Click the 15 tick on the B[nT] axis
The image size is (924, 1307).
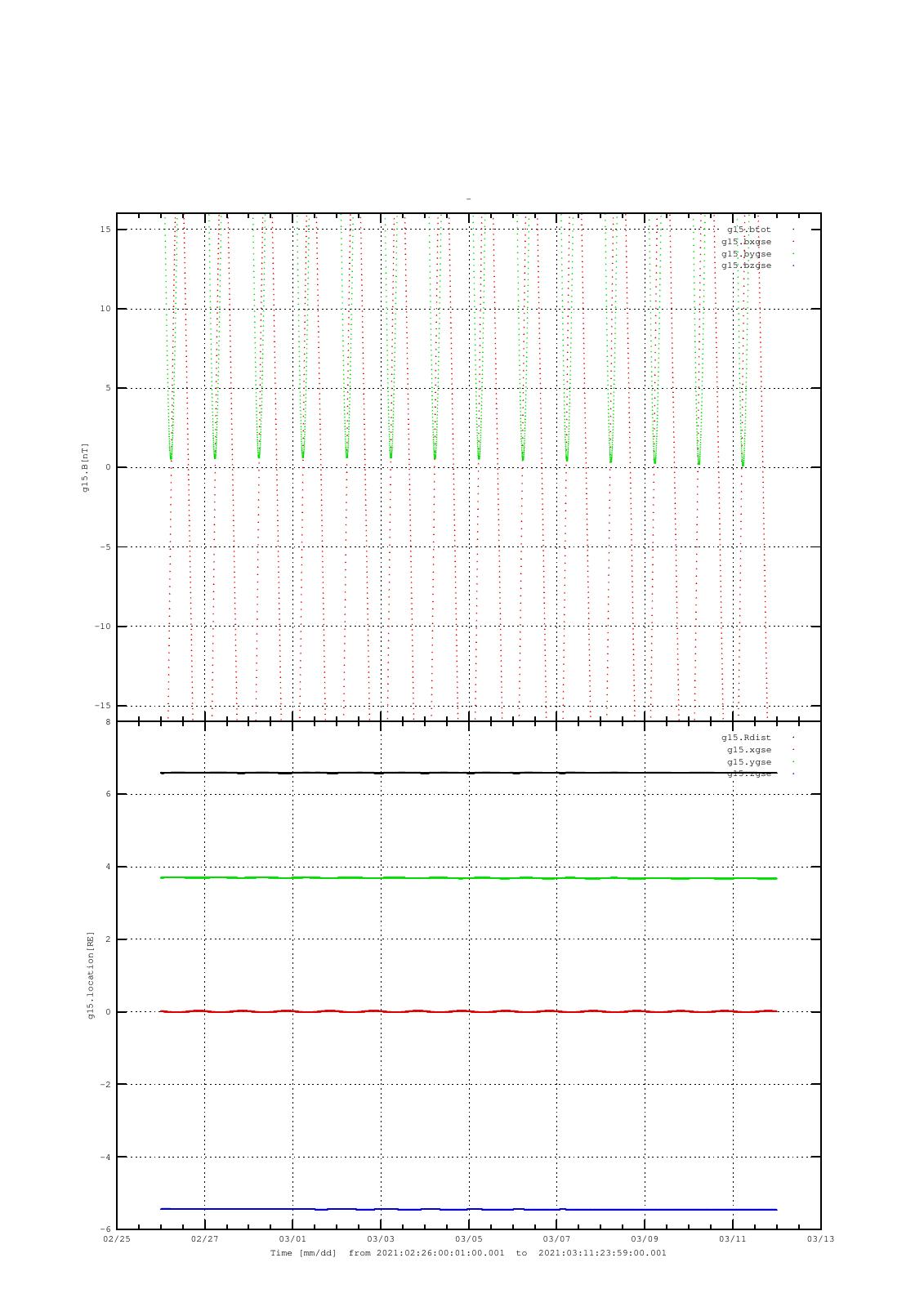[x=105, y=230]
